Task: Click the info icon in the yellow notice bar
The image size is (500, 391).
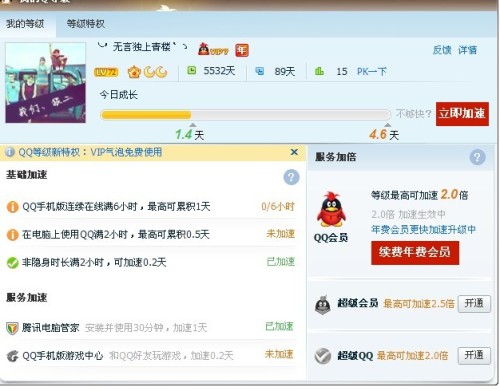Action: [x=10, y=152]
